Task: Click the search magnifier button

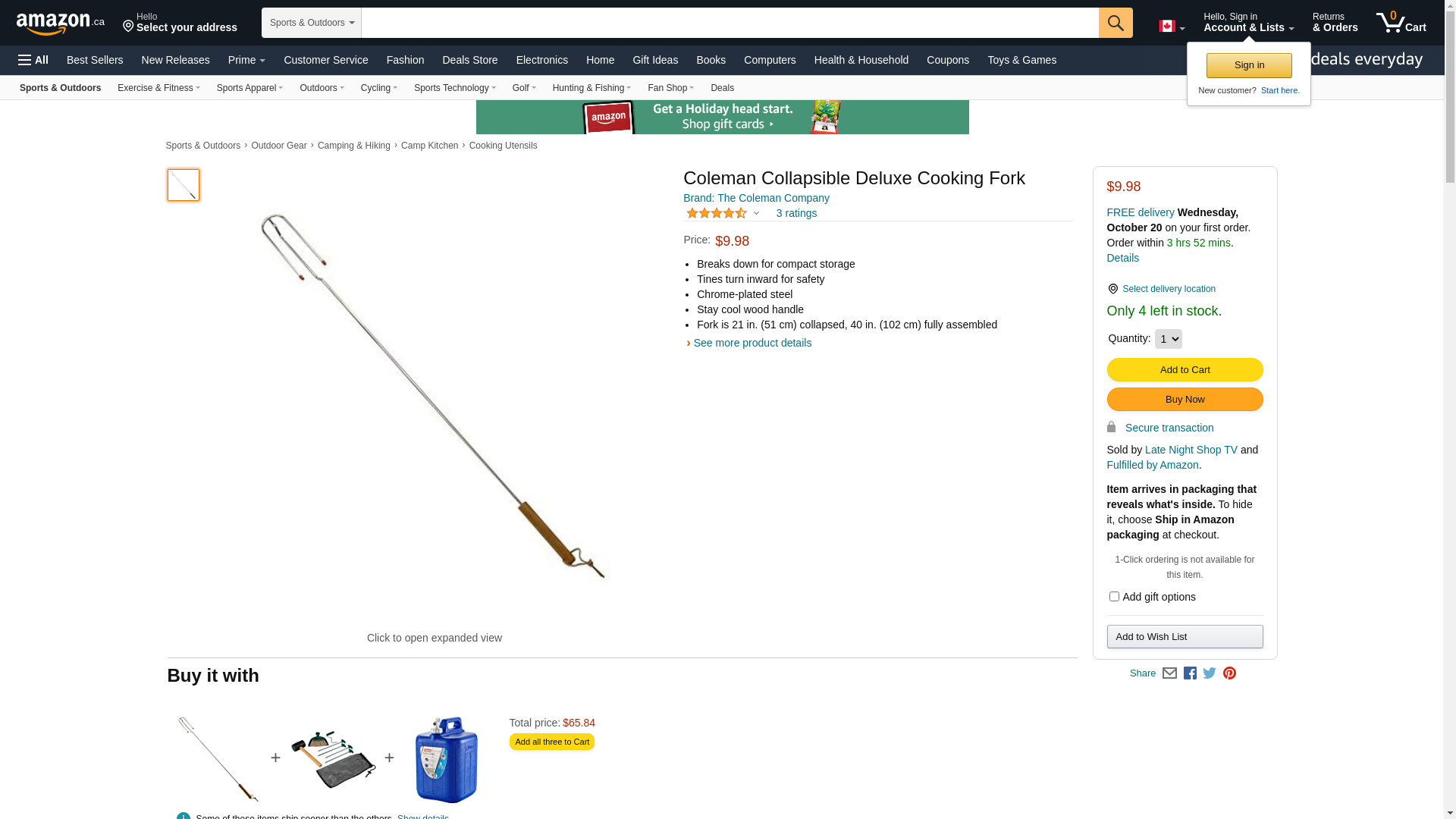Action: [x=1116, y=23]
